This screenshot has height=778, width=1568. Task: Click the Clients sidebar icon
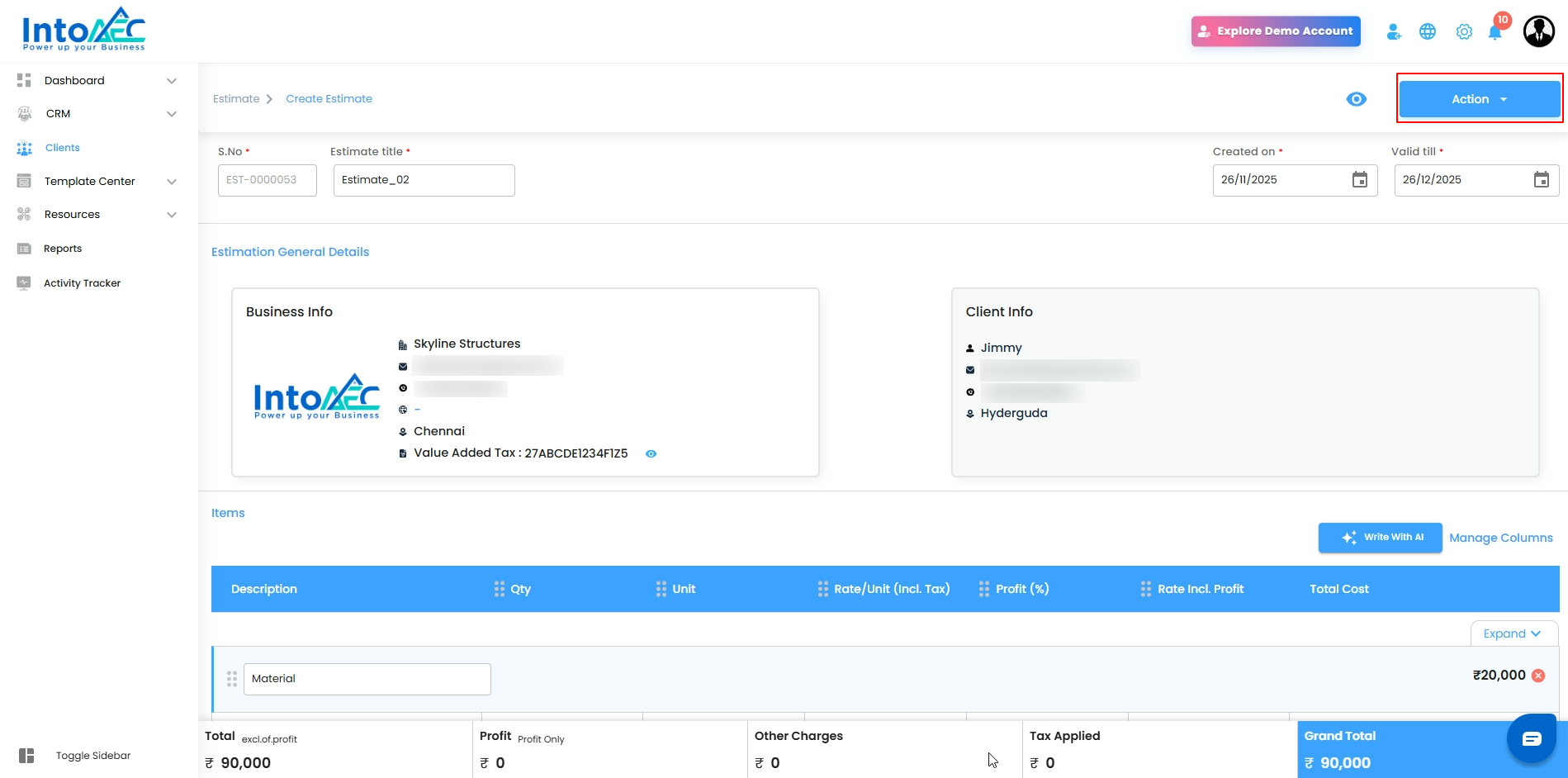click(25, 148)
